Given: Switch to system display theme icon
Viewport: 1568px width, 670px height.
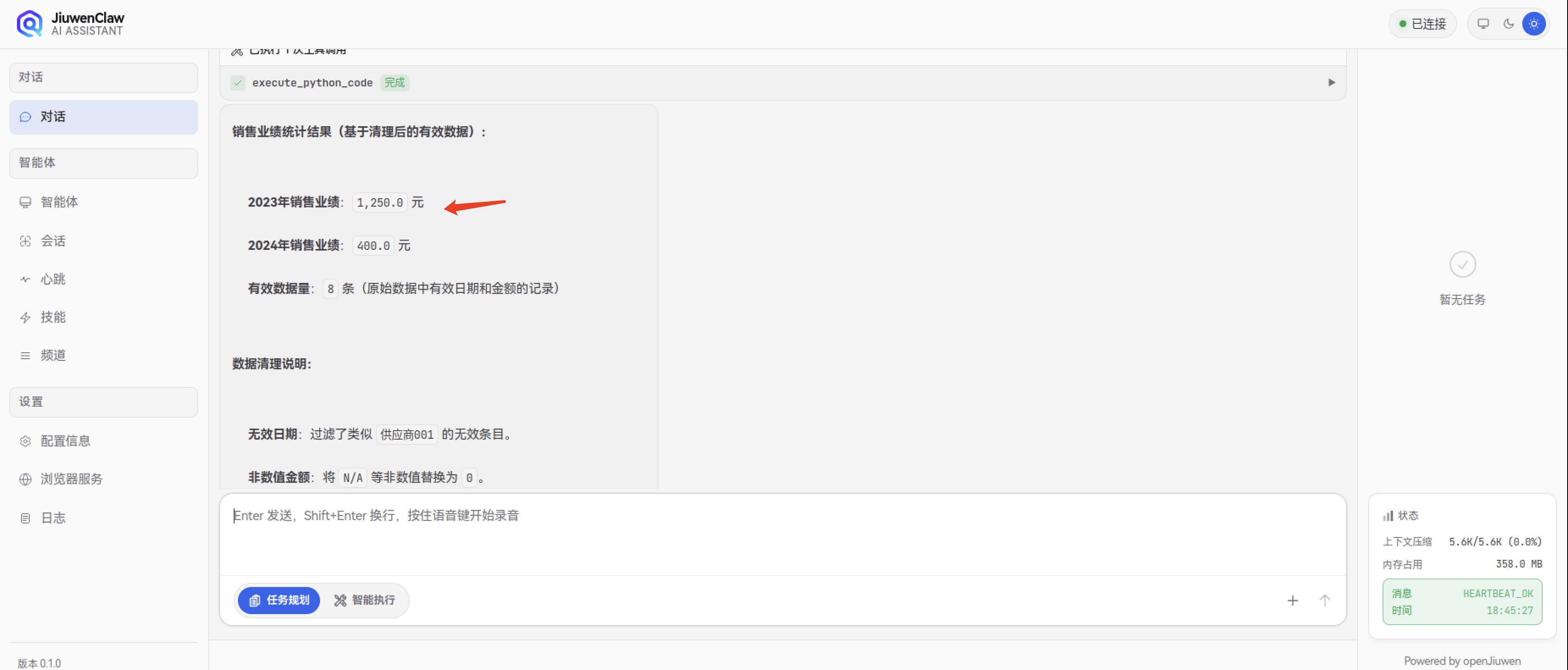Looking at the screenshot, I should point(1483,24).
